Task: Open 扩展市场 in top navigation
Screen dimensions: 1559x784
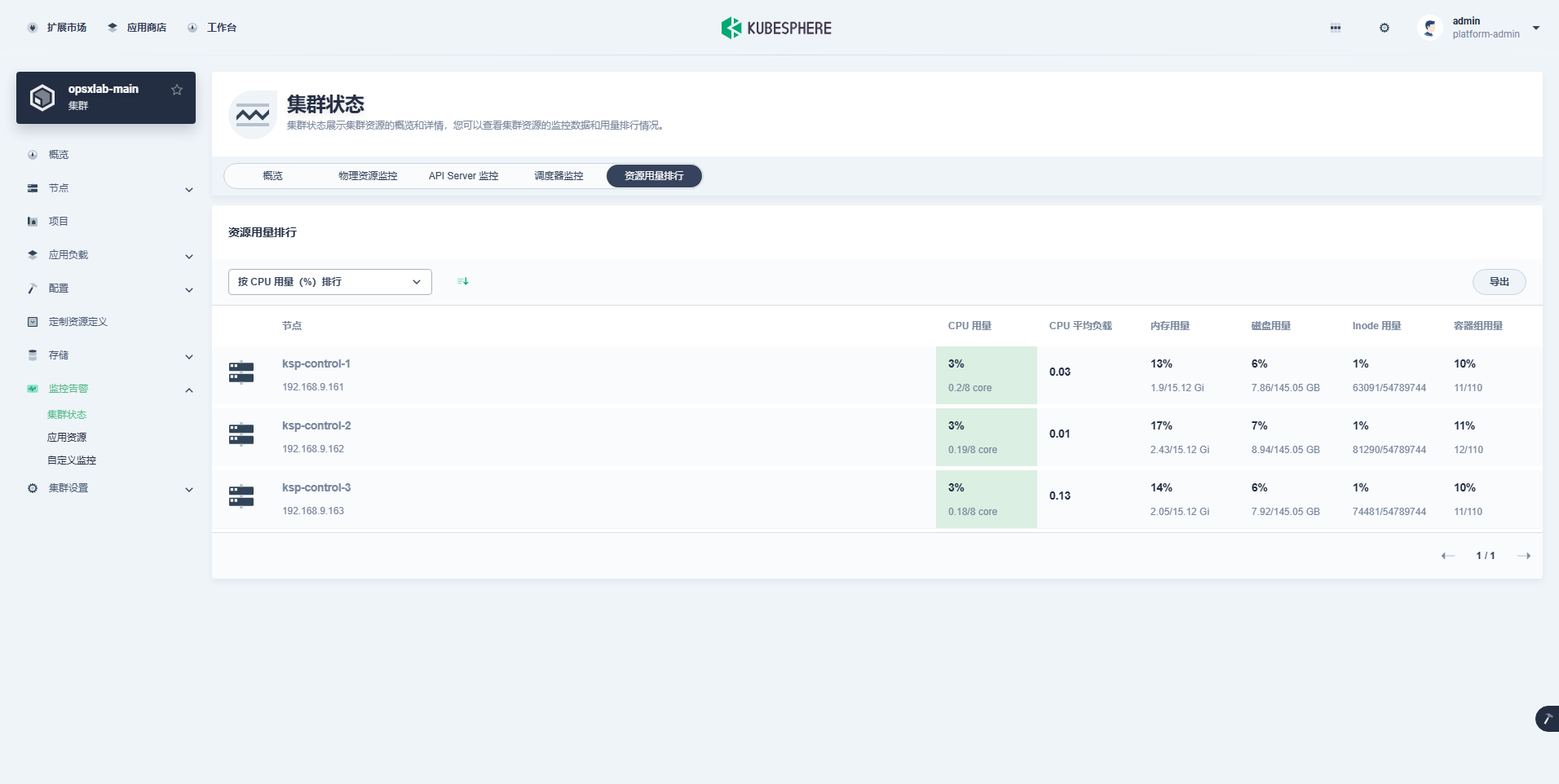Action: (57, 28)
